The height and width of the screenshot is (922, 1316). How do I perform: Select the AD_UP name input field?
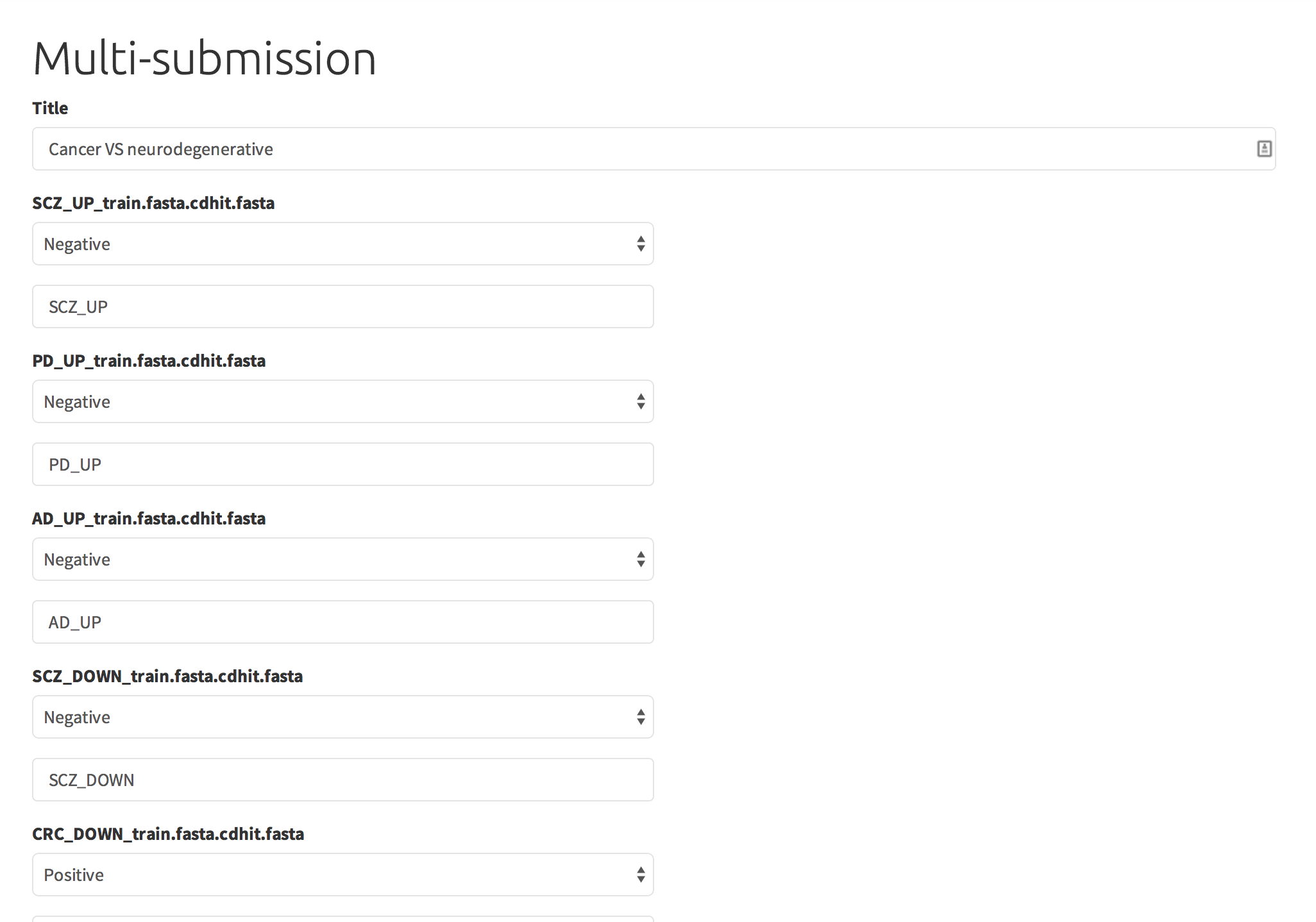tap(343, 622)
